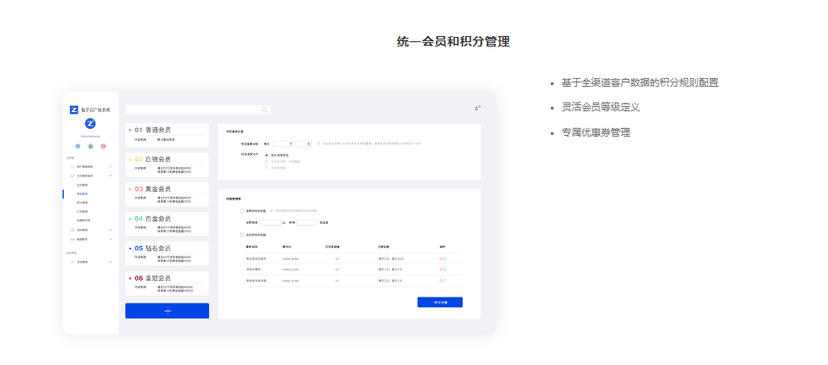Viewport: 828px width, 365px height.
Task: Select the 03 黄金会员 level card
Action: [x=167, y=194]
